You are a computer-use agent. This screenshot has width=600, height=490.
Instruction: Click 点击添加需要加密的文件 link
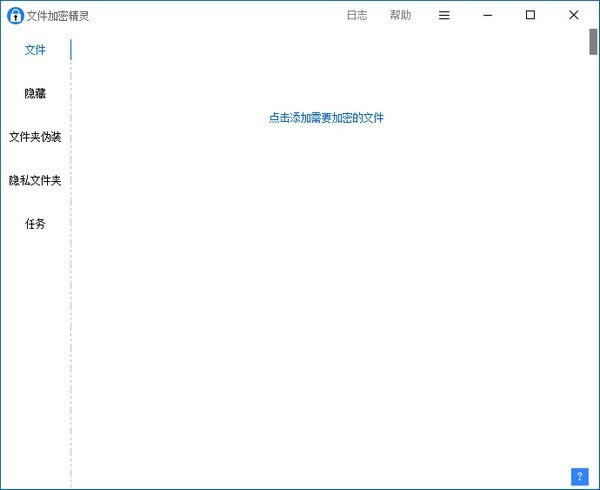tap(326, 118)
